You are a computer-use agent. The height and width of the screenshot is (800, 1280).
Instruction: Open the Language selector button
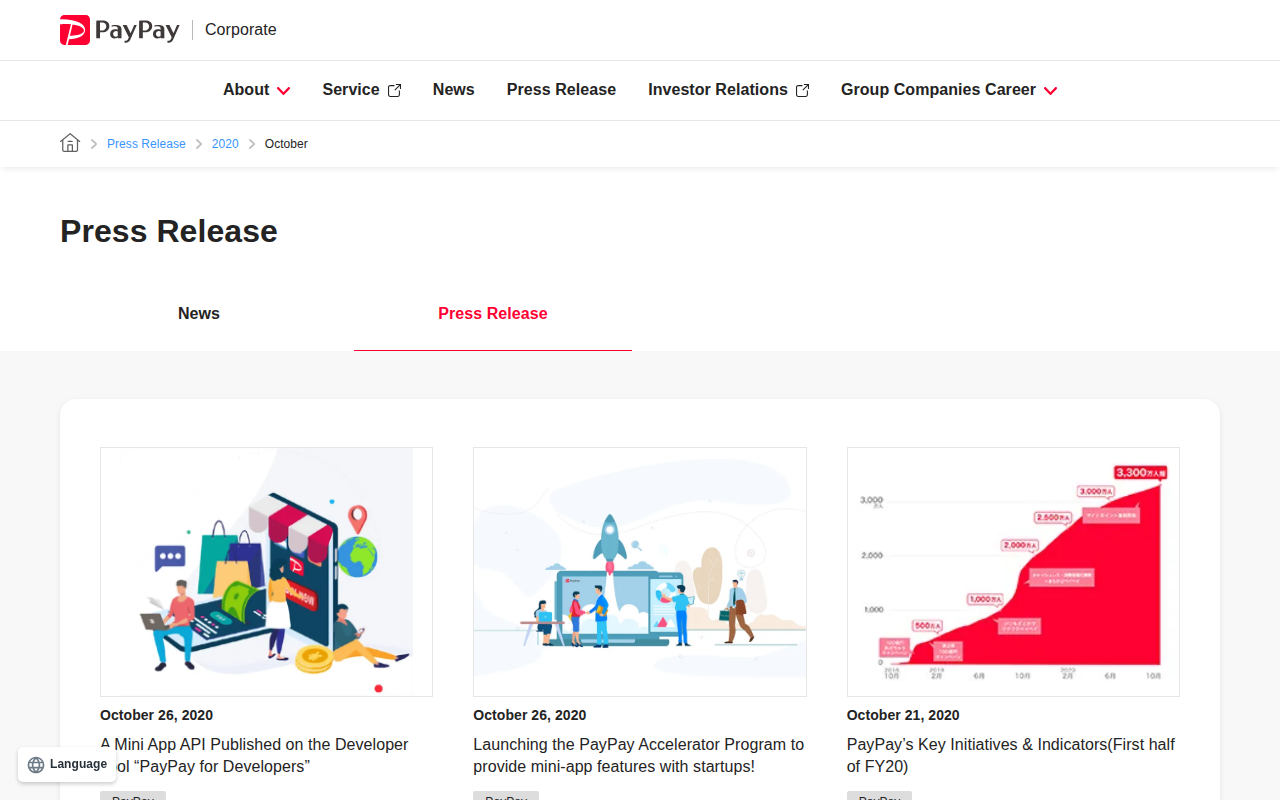coord(67,765)
